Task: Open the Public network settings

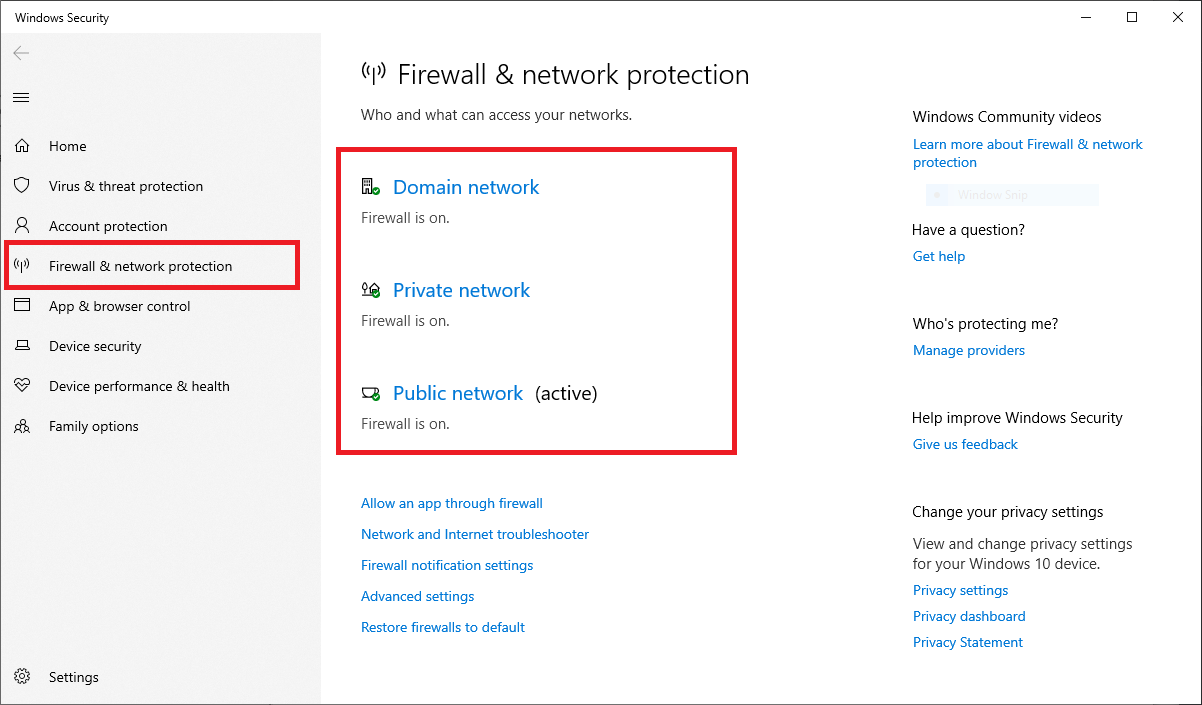Action: pyautogui.click(x=458, y=393)
